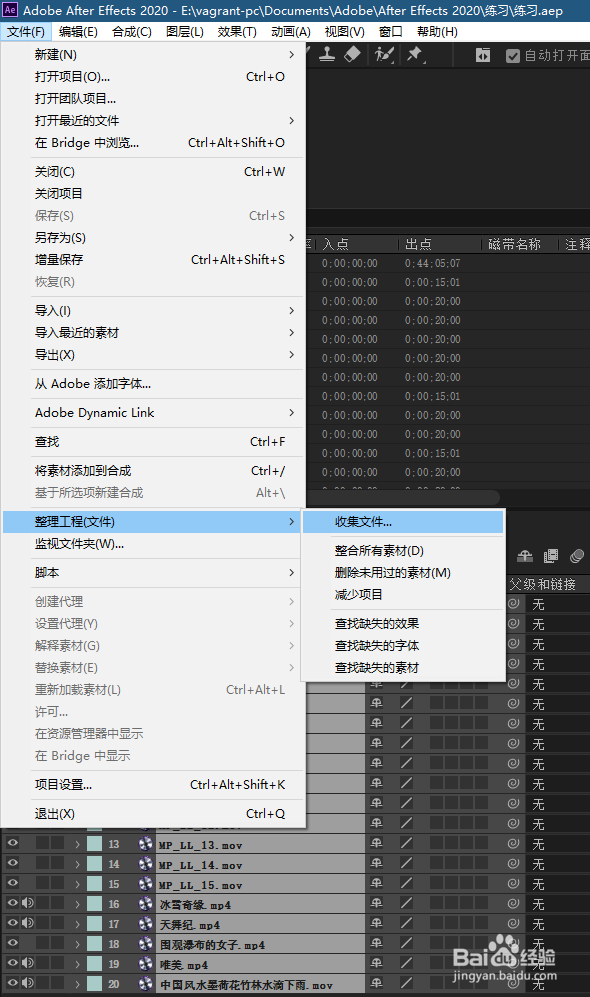Click 增量保存 menu entry

pos(153,259)
